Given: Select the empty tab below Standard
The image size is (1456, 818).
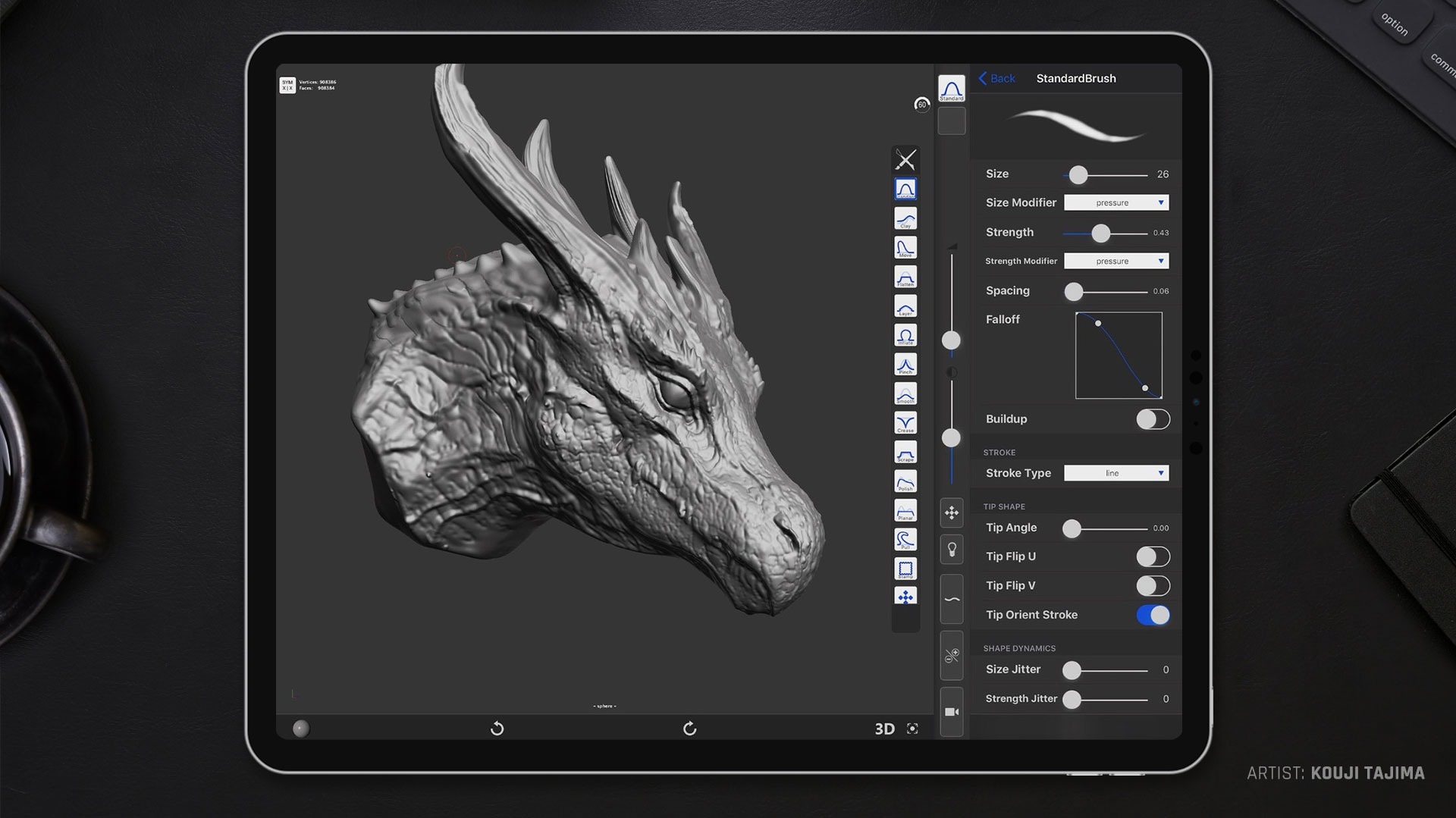Looking at the screenshot, I should (952, 121).
